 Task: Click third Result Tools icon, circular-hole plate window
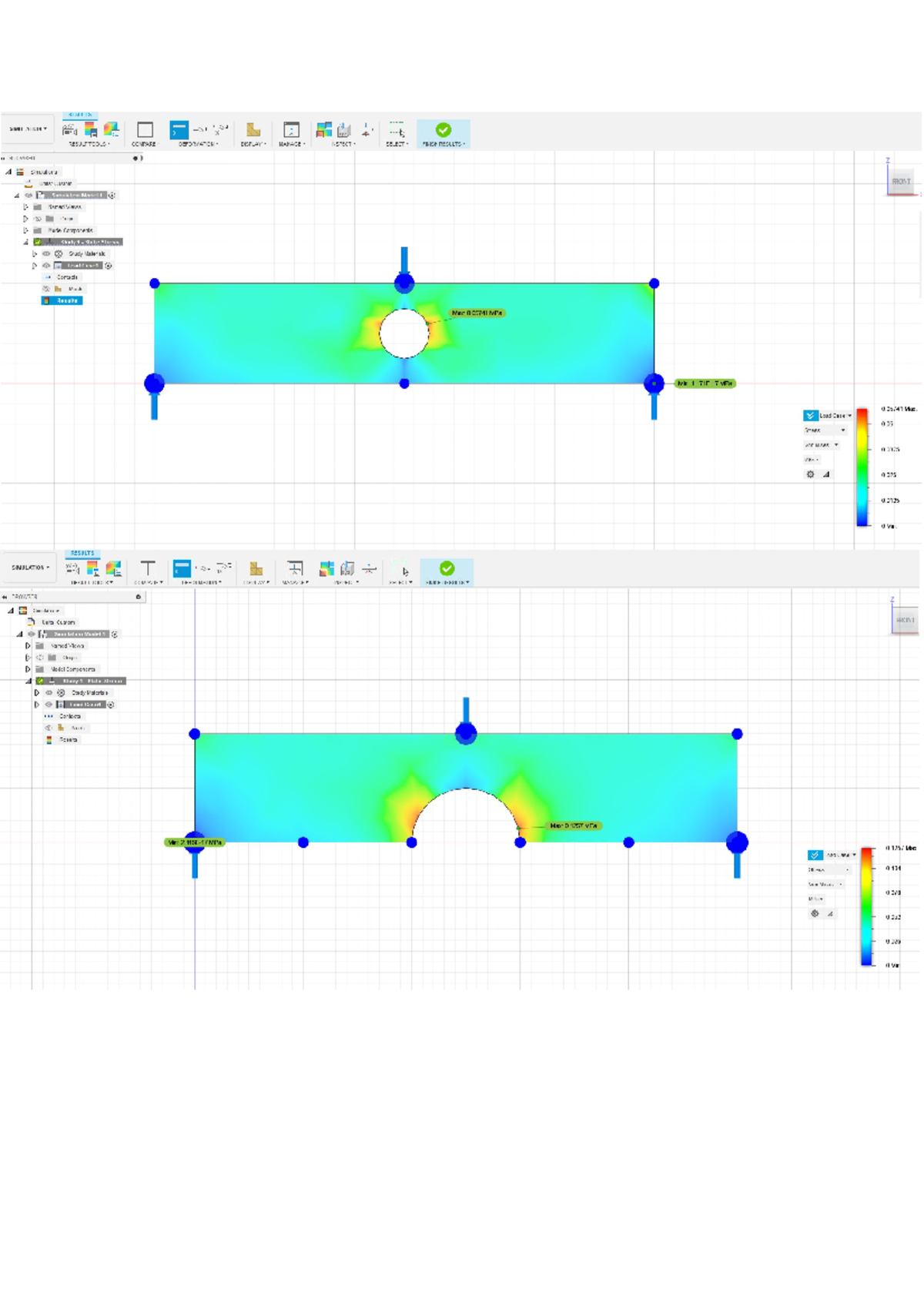pos(111,129)
